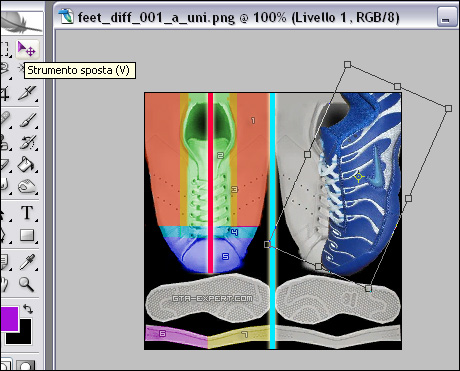Select the Eyedropper tool

[x=27, y=261]
